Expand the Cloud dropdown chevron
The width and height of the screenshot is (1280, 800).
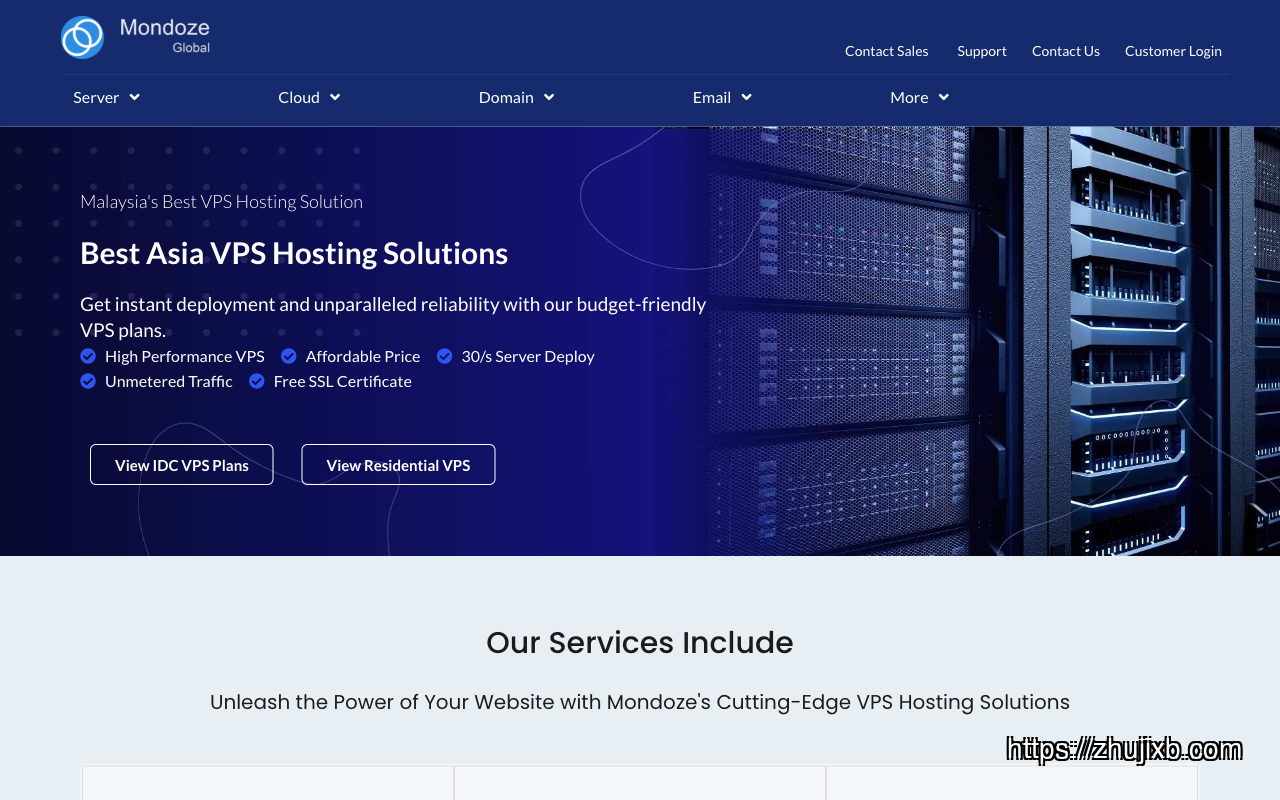[x=335, y=97]
